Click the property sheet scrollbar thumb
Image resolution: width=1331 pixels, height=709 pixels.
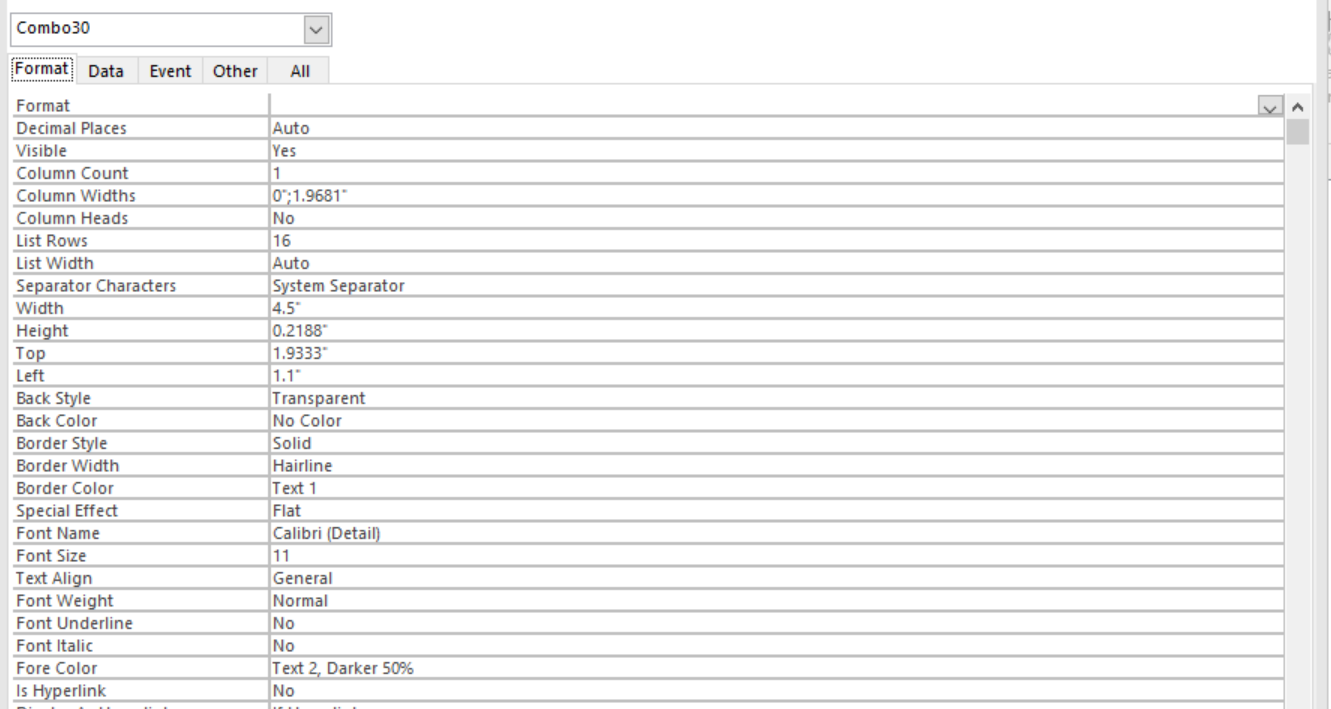[x=1297, y=131]
